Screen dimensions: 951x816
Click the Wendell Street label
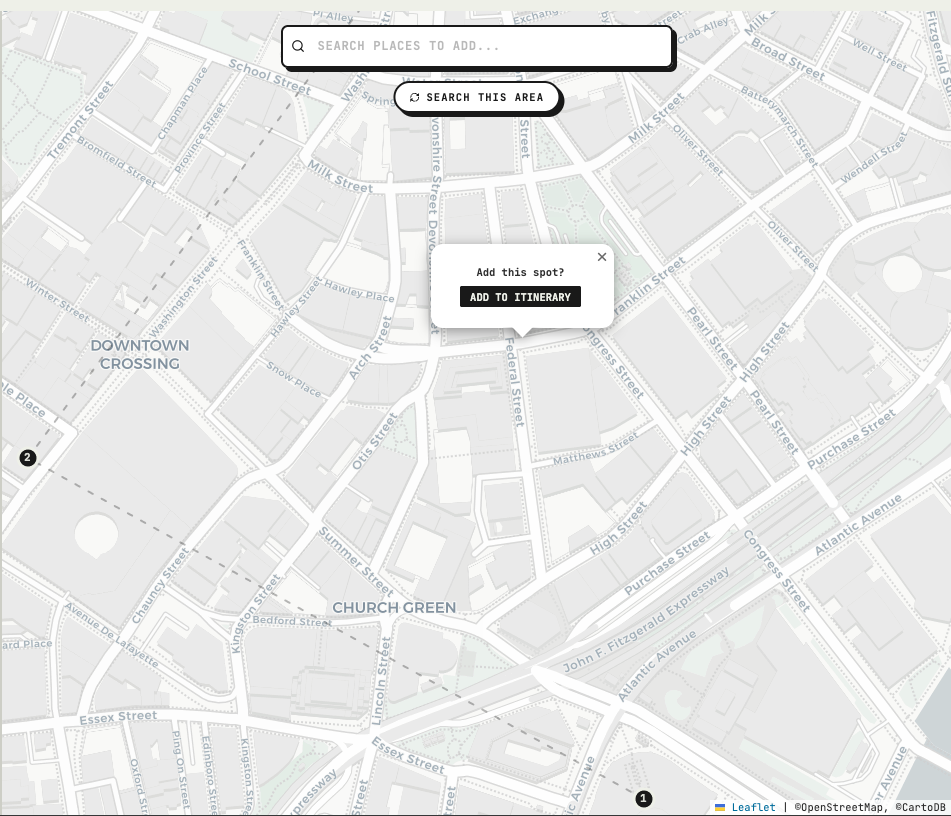(874, 158)
